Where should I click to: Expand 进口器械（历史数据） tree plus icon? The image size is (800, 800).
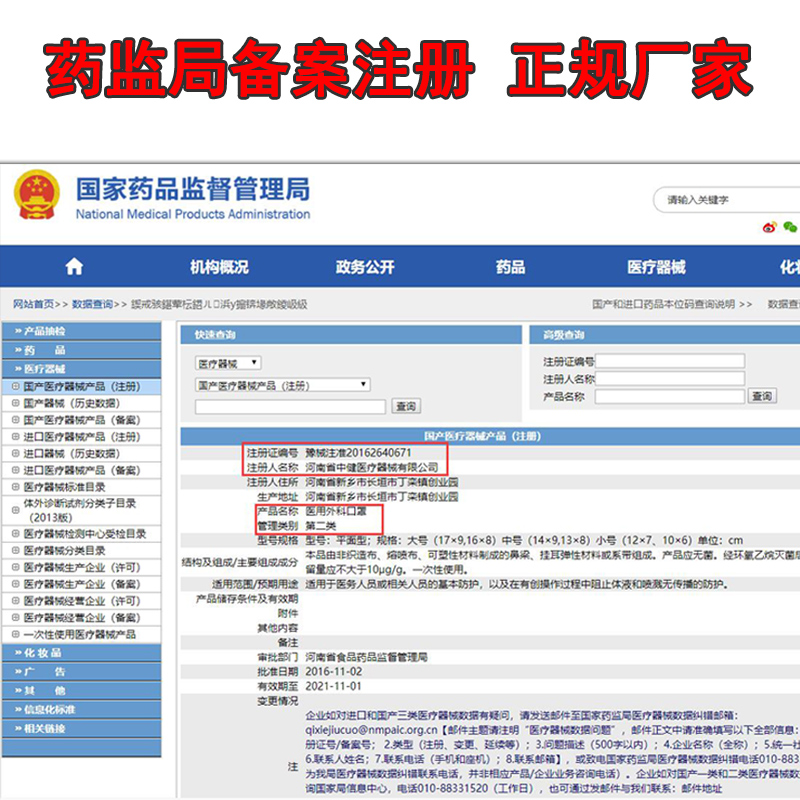(x=15, y=453)
